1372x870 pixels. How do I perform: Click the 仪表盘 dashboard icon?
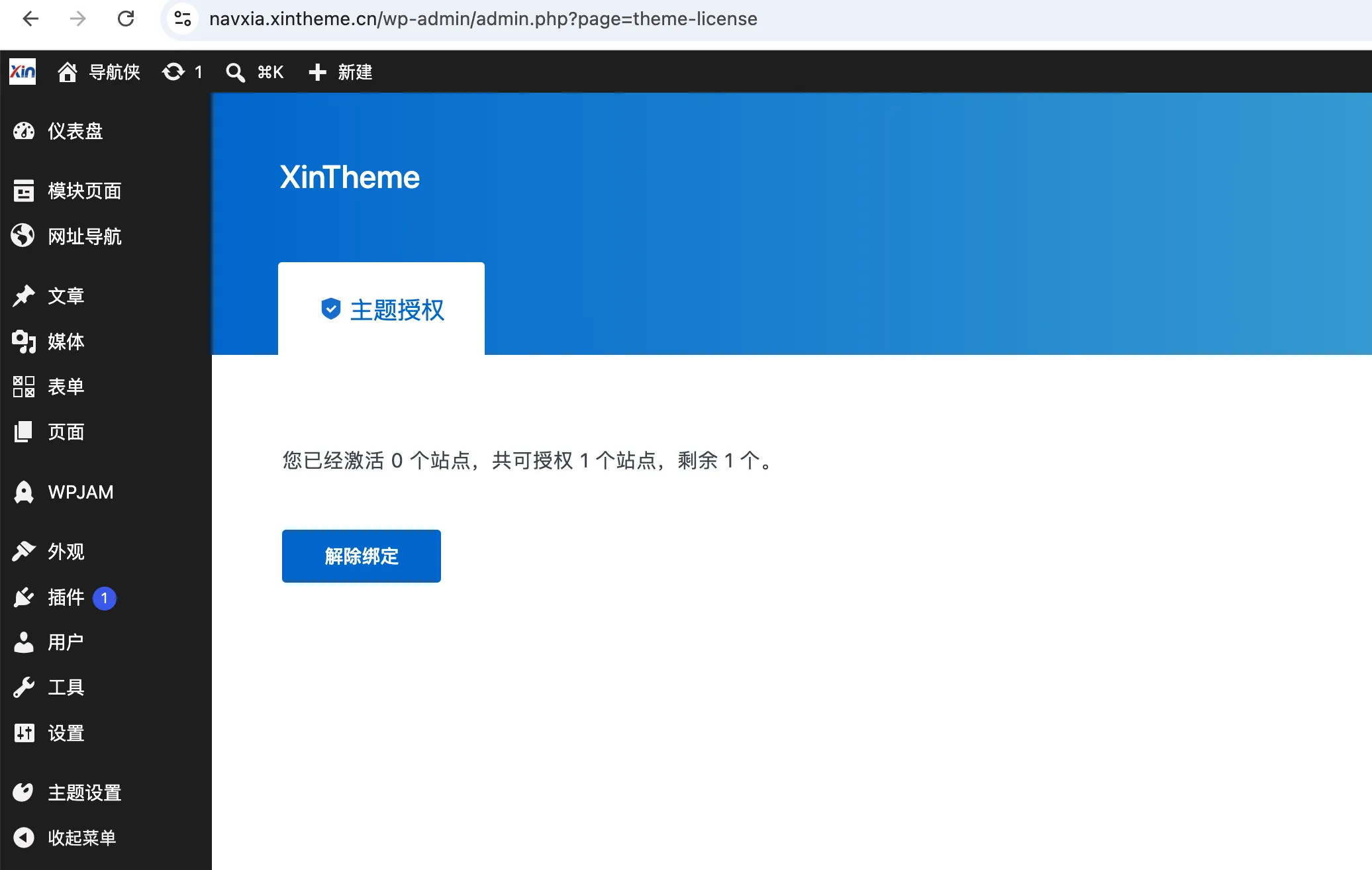(x=24, y=131)
